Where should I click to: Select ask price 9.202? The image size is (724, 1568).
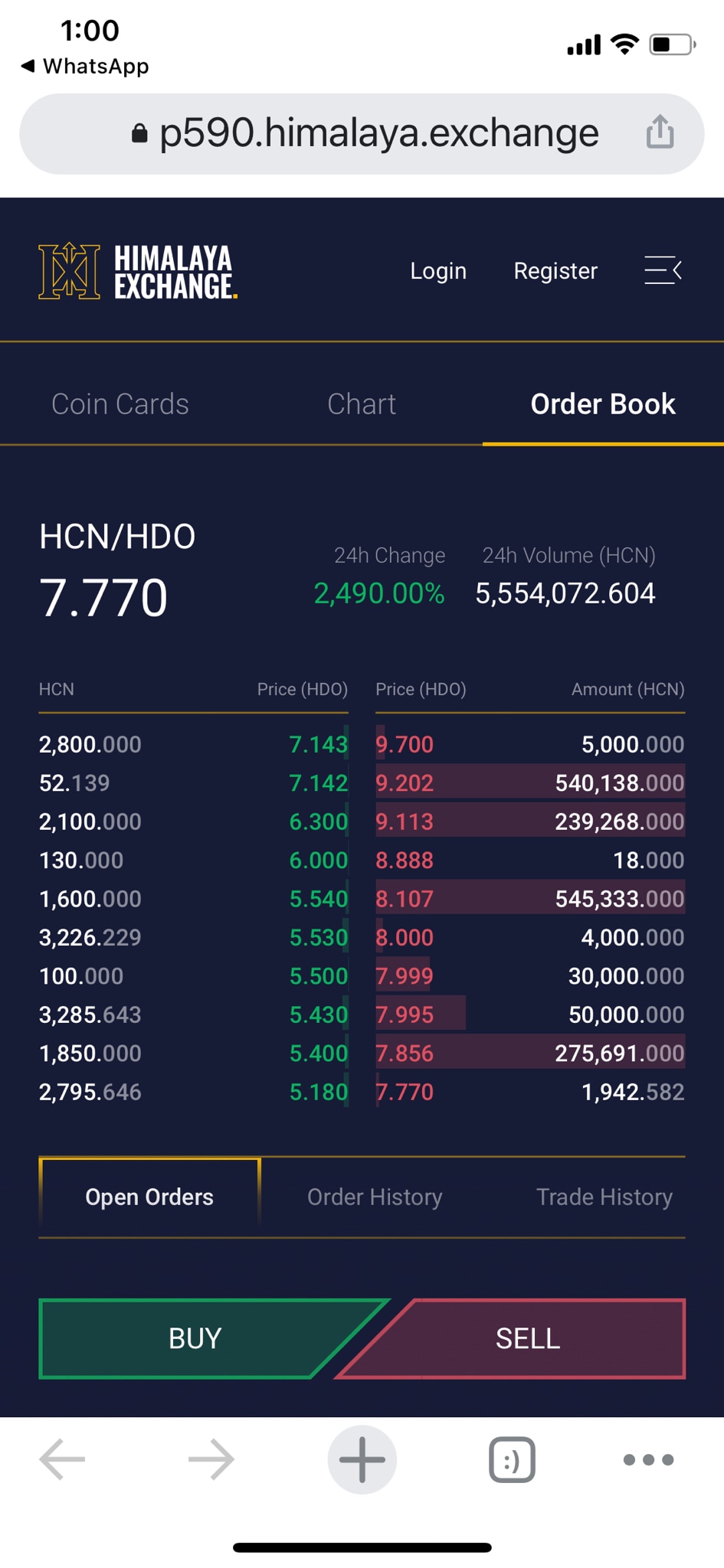pyautogui.click(x=405, y=782)
